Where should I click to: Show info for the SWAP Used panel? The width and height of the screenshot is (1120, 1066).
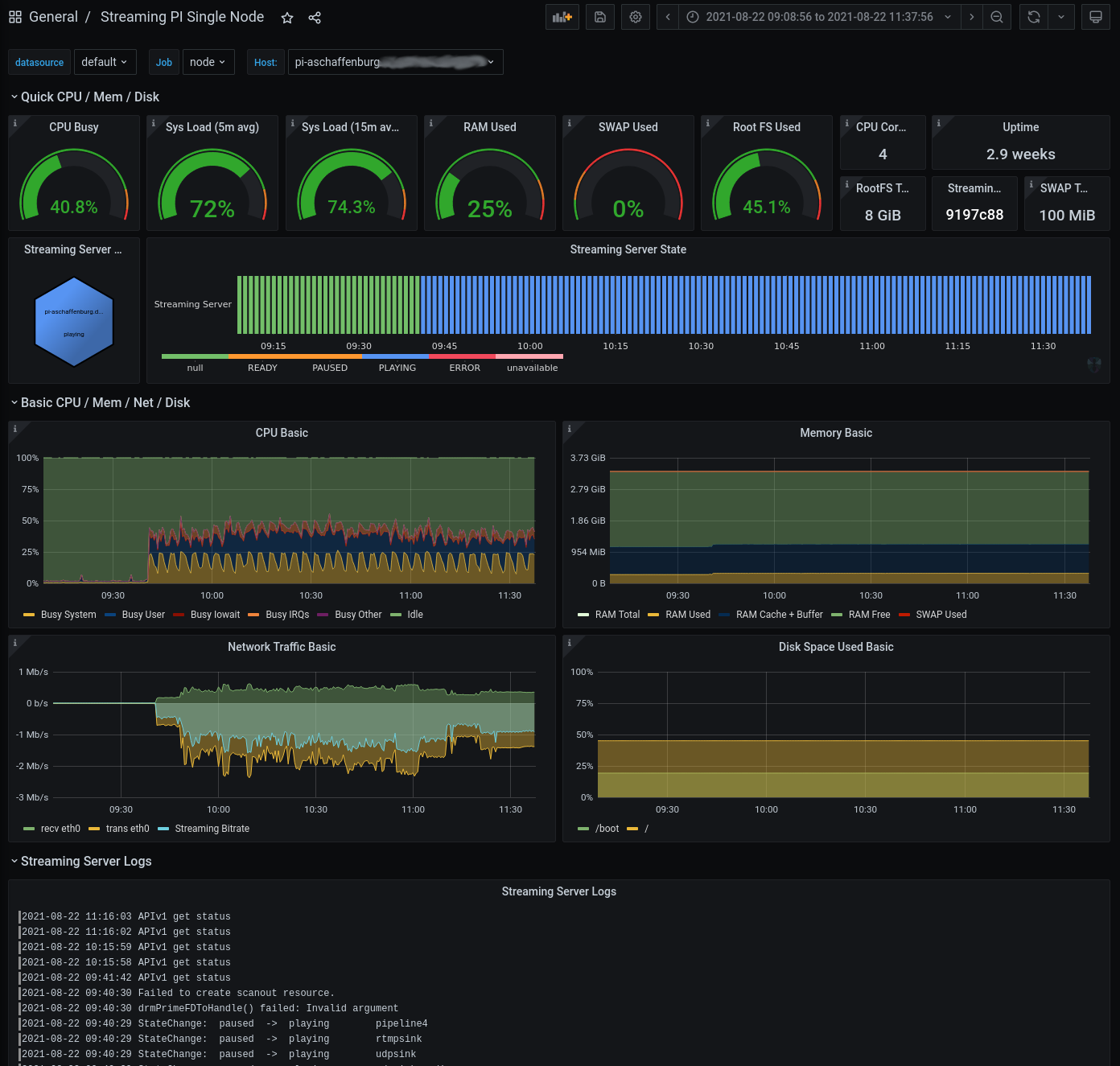coord(569,122)
